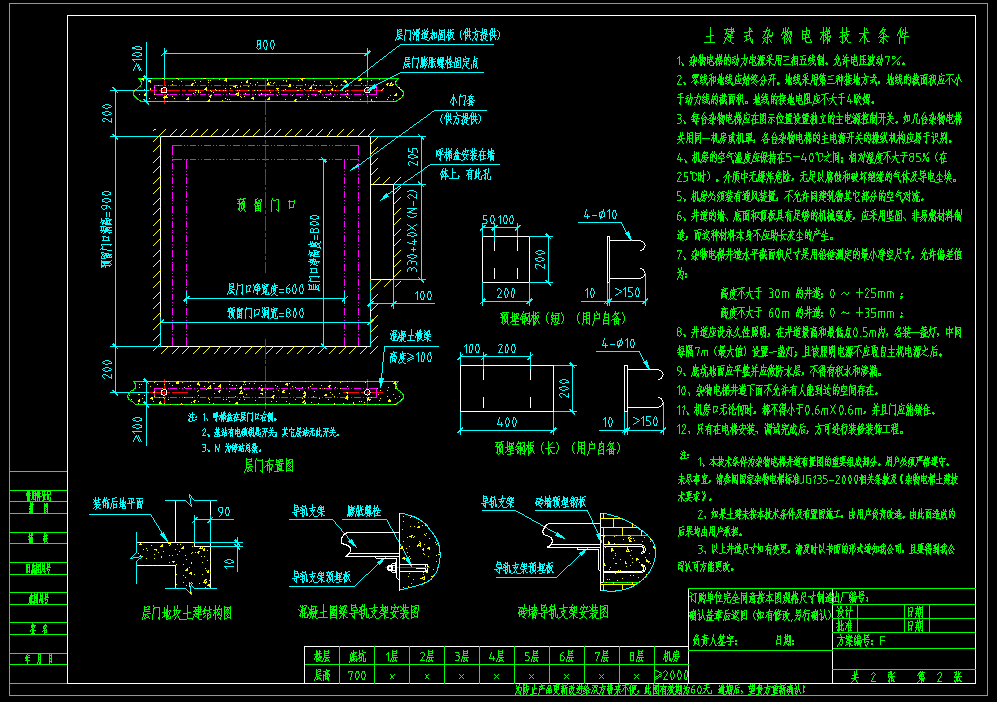Image resolution: width=997 pixels, height=702 pixels.
Task: Select the line 高度不大于 60m 的井道: 0 ~ +35mm
Action: (x=812, y=313)
